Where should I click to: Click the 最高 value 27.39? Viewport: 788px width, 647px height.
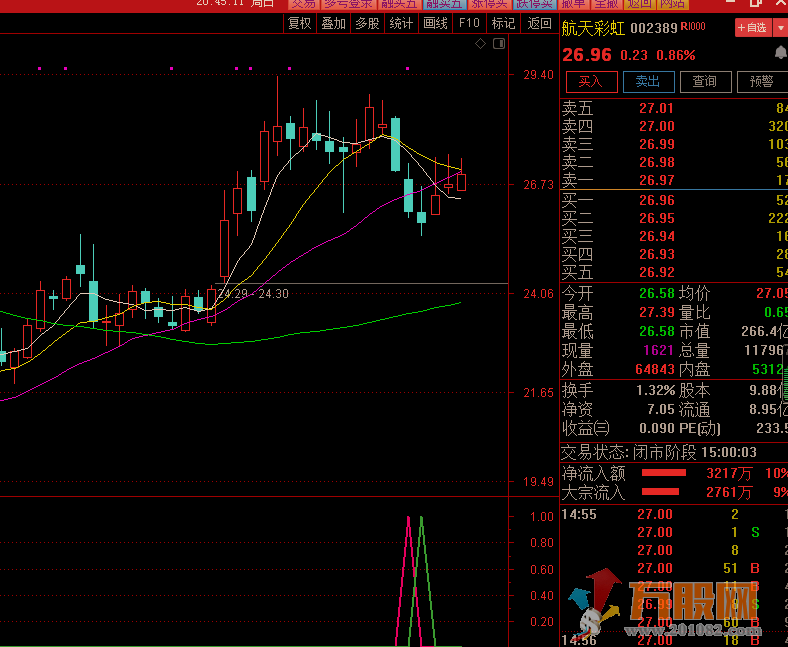tap(656, 312)
